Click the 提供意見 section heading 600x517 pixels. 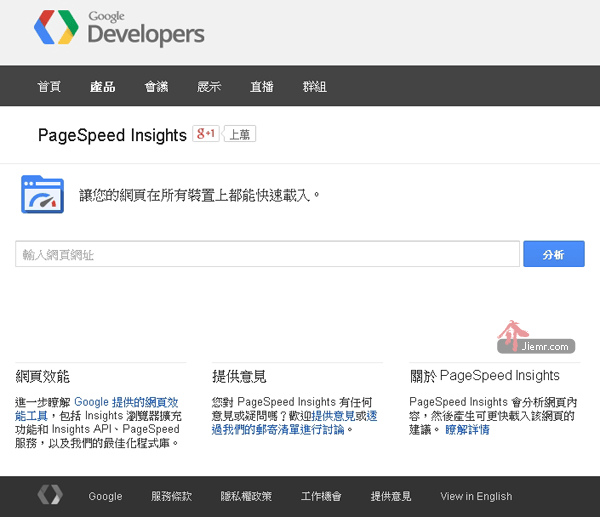click(239, 377)
